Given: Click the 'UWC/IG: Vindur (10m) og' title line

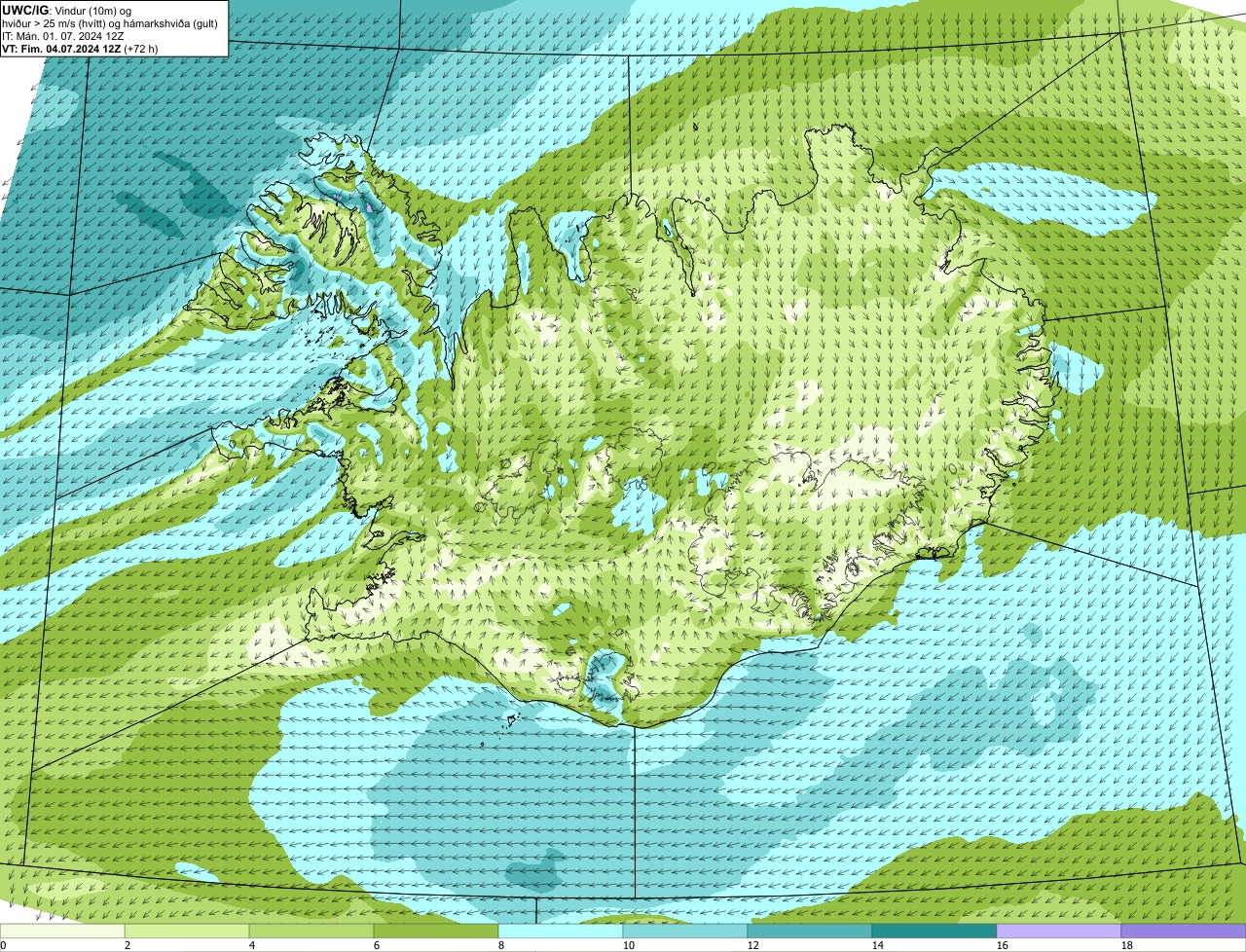Looking at the screenshot, I should [67, 9].
